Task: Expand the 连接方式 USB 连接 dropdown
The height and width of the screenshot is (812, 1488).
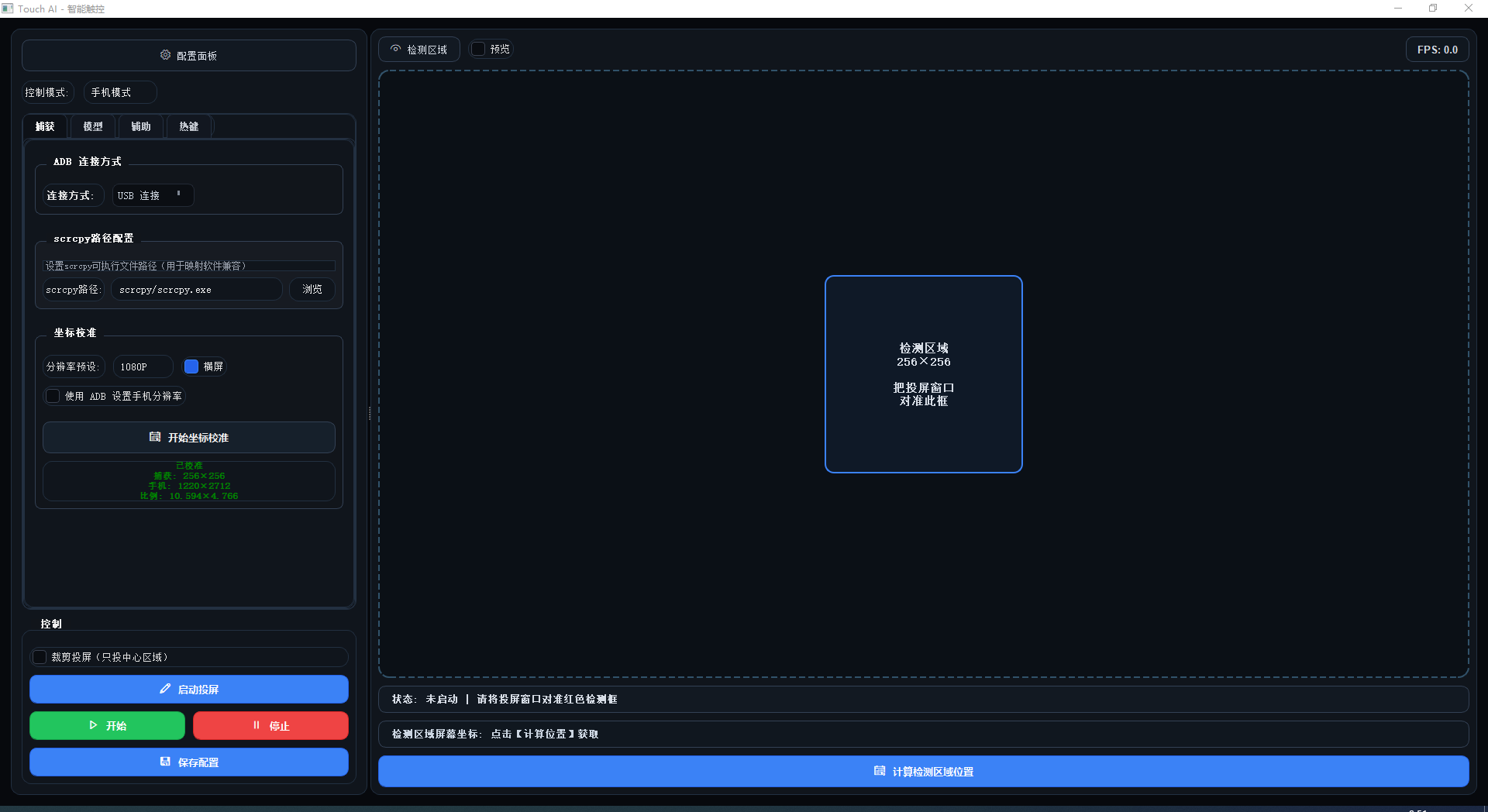Action: click(x=153, y=195)
